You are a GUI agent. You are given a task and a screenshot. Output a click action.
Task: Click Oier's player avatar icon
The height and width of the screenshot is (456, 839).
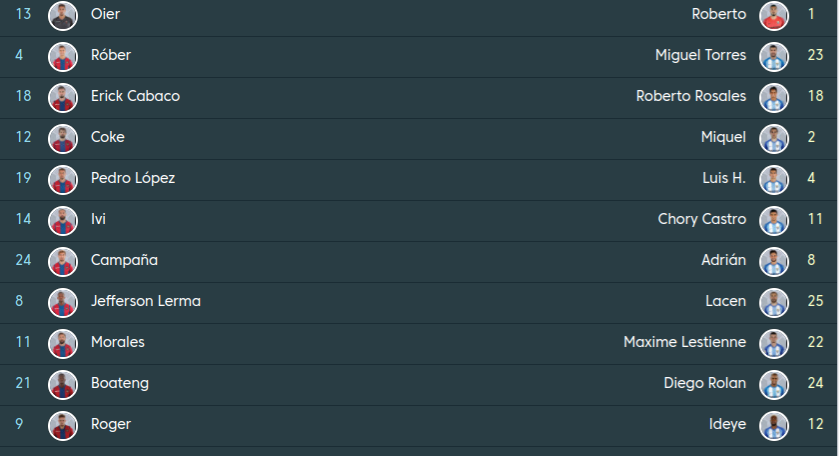click(x=63, y=15)
